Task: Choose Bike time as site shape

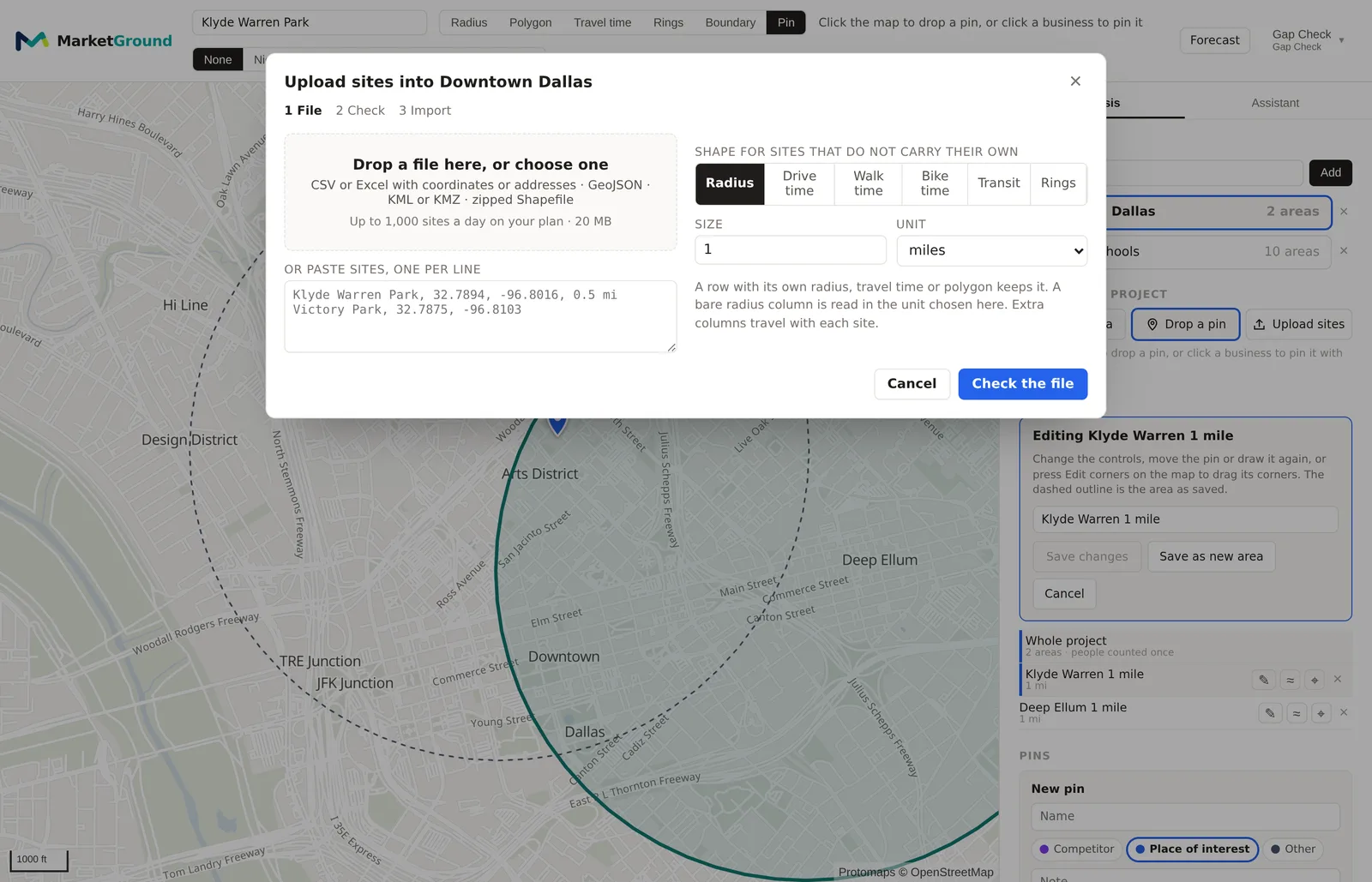Action: click(x=935, y=183)
